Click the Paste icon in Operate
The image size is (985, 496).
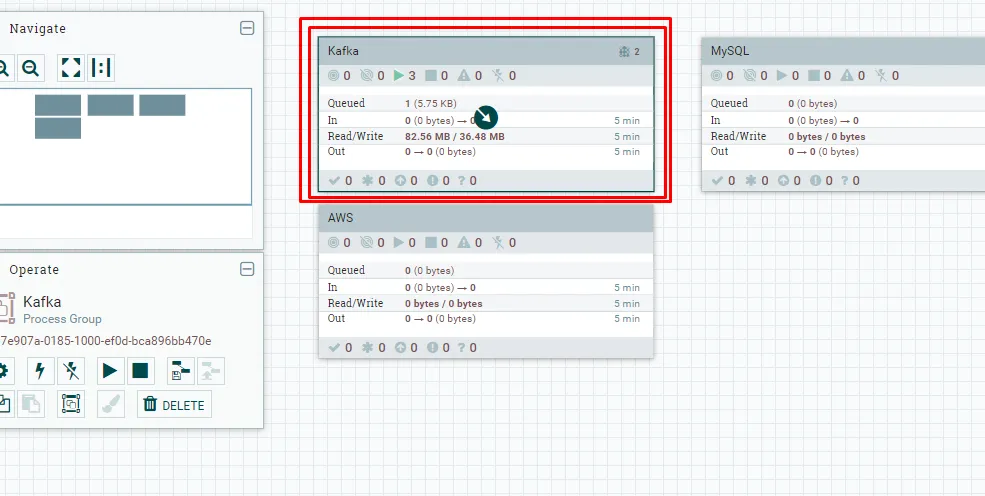coord(31,404)
